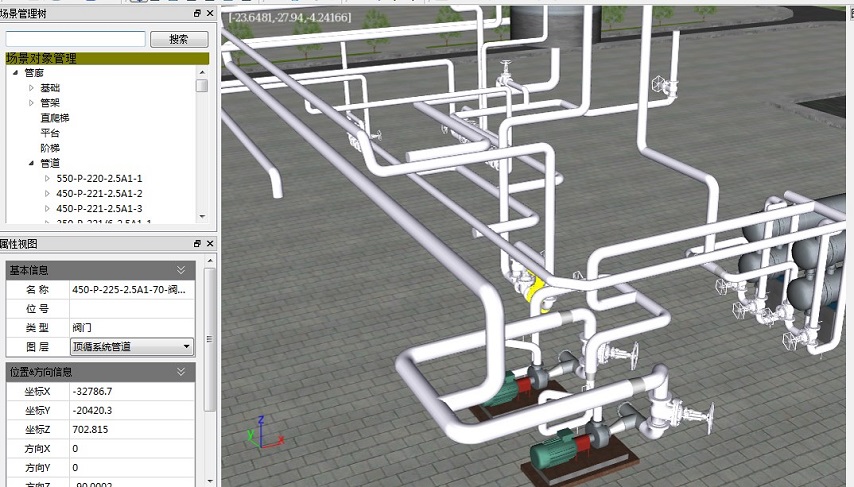The height and width of the screenshot is (487, 854).
Task: Float the 场景管理树 panel with the undock icon
Action: point(197,14)
